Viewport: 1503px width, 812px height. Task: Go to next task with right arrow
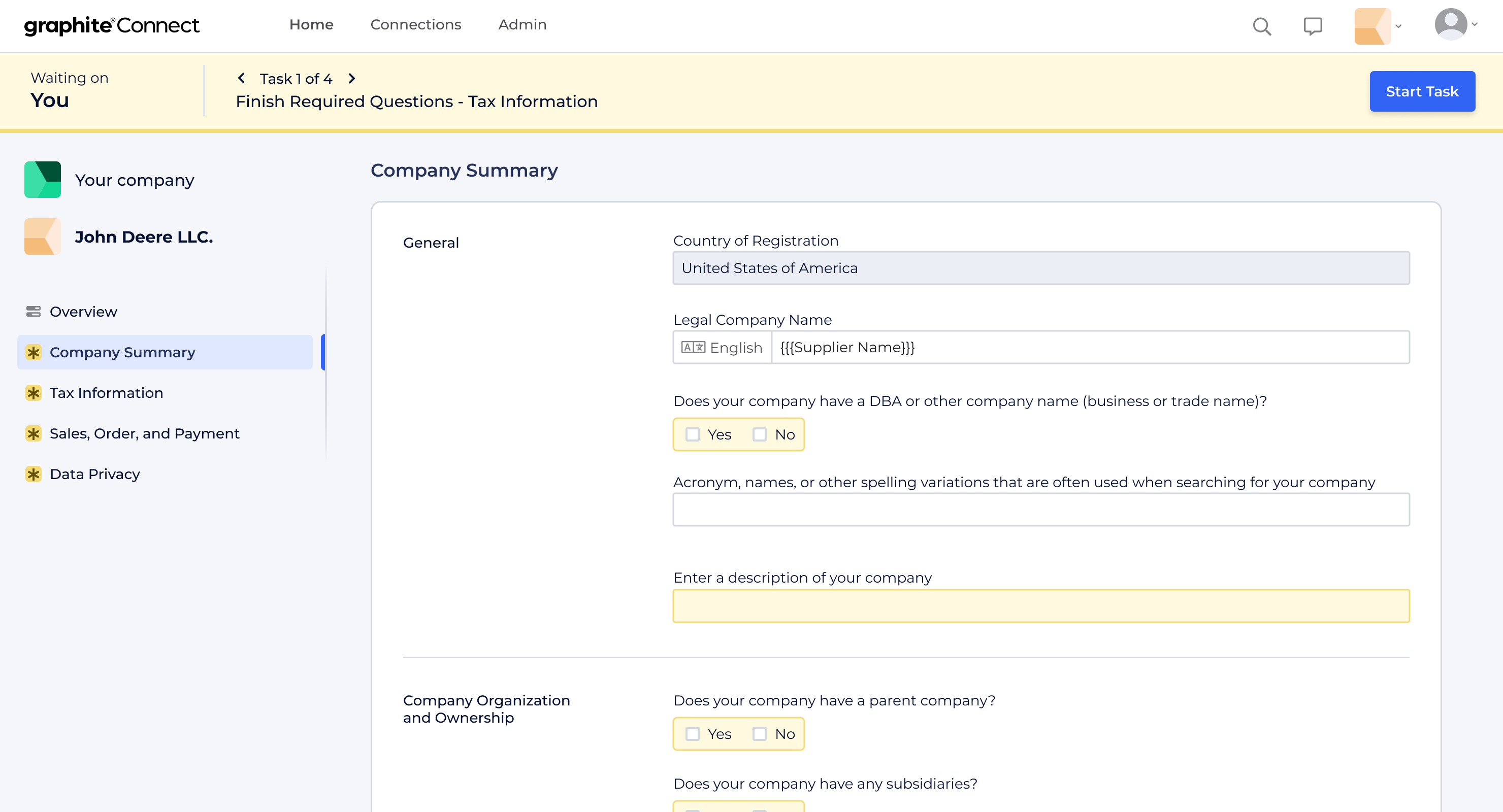pyautogui.click(x=352, y=78)
